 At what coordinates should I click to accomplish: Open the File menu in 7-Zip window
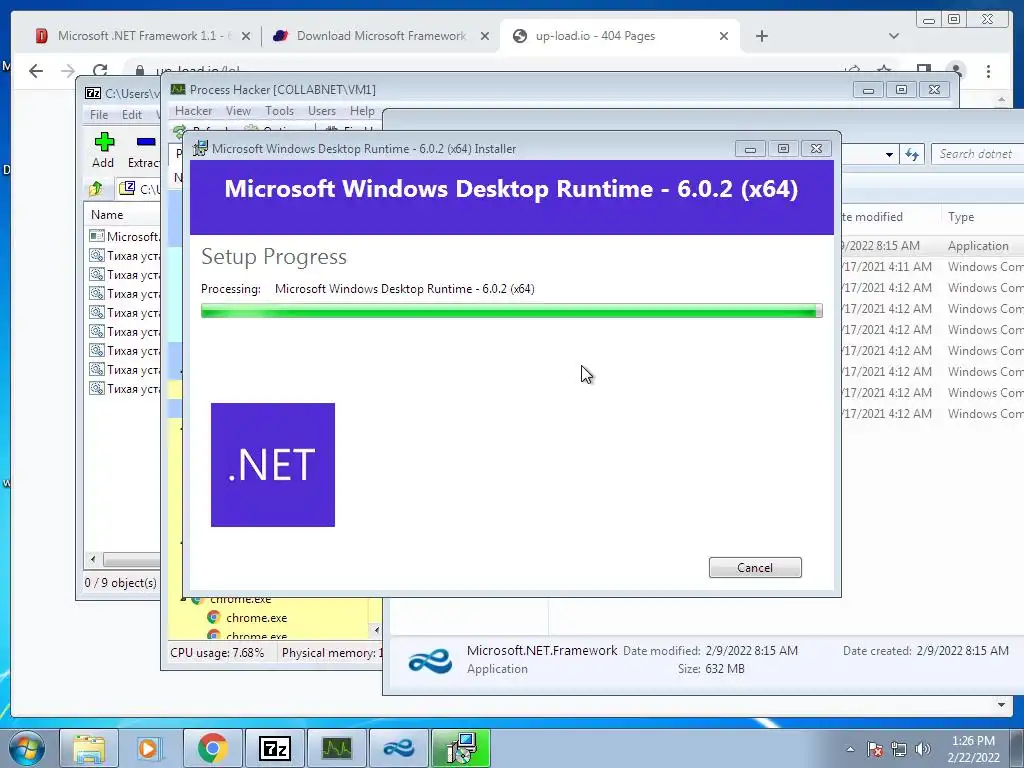coord(99,114)
